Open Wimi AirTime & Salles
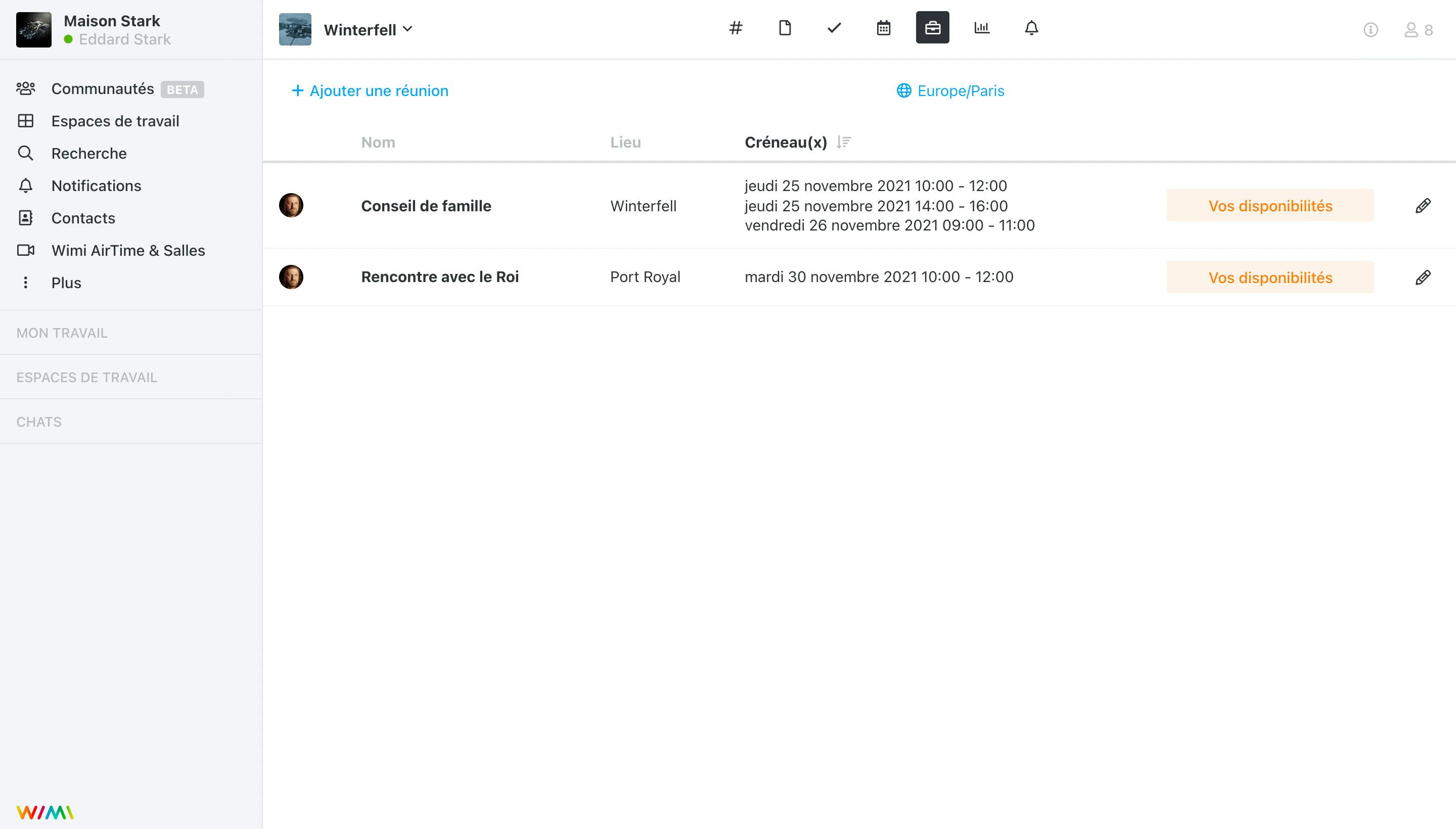Viewport: 1456px width, 829px height. 127,251
